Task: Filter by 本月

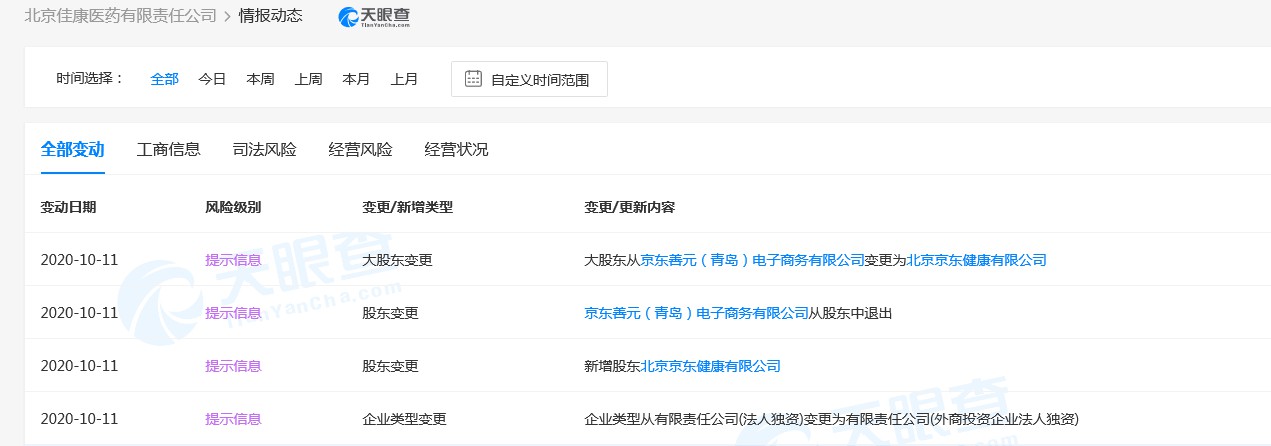Action: pyautogui.click(x=356, y=79)
